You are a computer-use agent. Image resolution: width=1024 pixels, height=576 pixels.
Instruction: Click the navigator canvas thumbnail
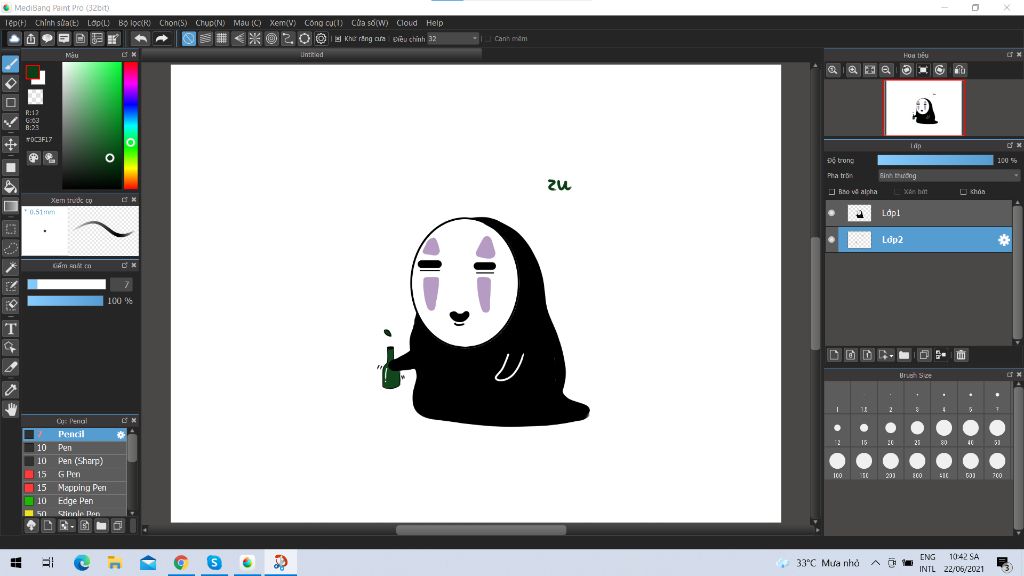point(923,108)
